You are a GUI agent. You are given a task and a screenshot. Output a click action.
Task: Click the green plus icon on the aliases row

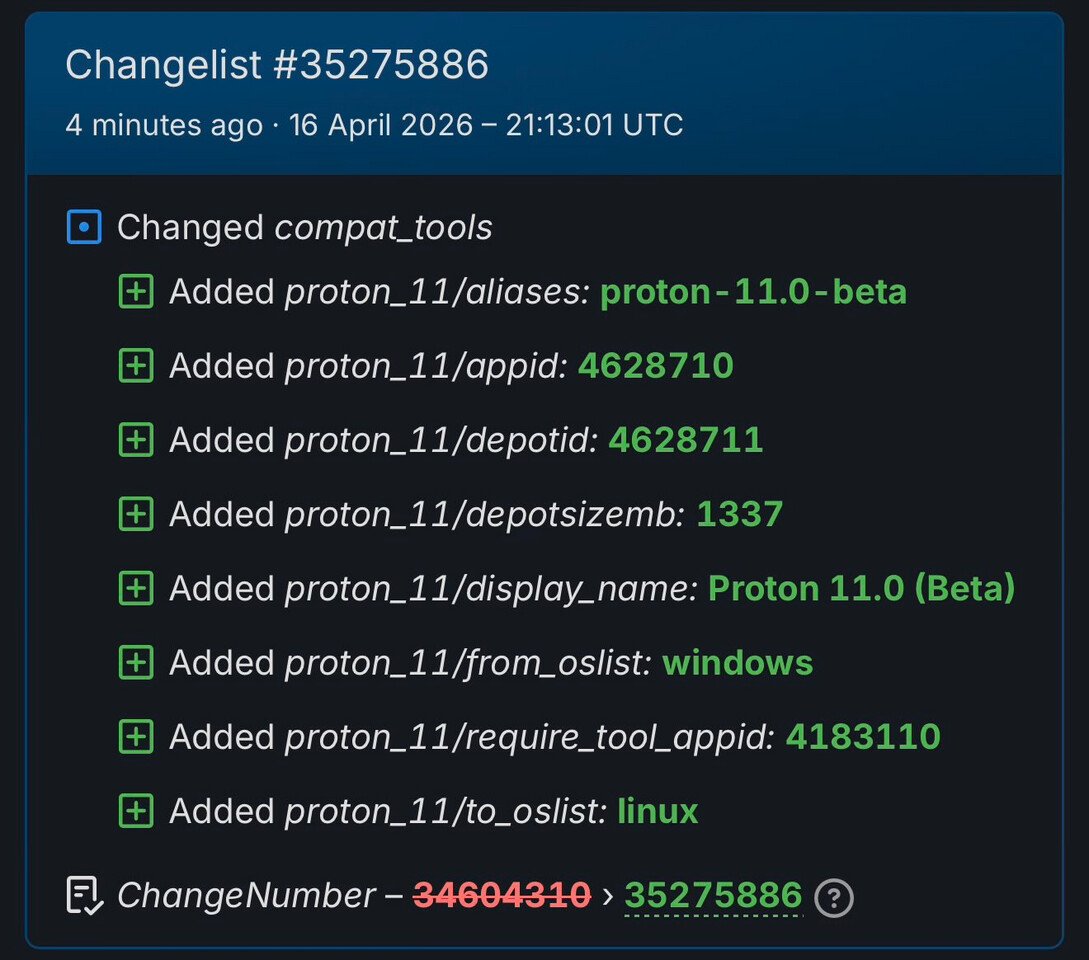(x=135, y=291)
